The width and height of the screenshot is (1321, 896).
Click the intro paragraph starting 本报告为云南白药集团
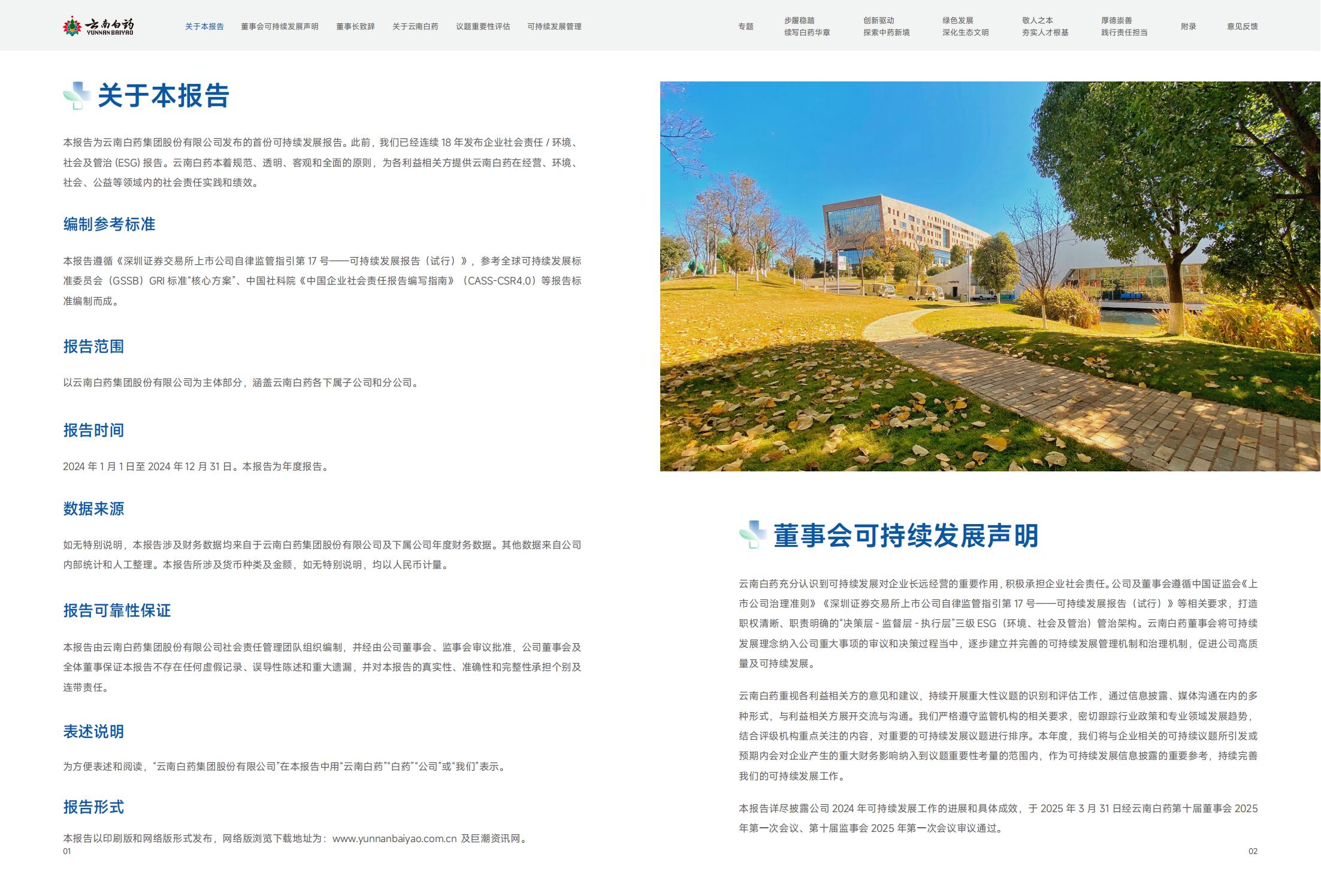[x=322, y=162]
